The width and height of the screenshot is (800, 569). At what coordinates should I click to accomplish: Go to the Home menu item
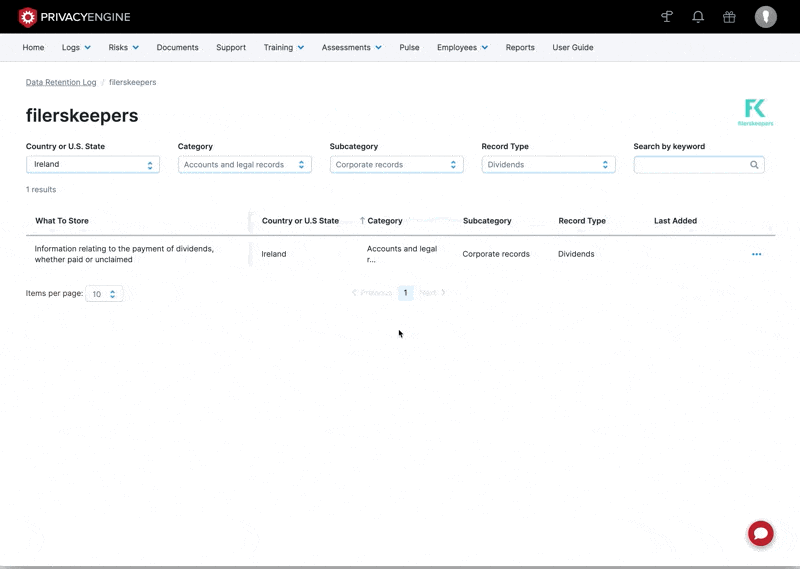tap(33, 47)
